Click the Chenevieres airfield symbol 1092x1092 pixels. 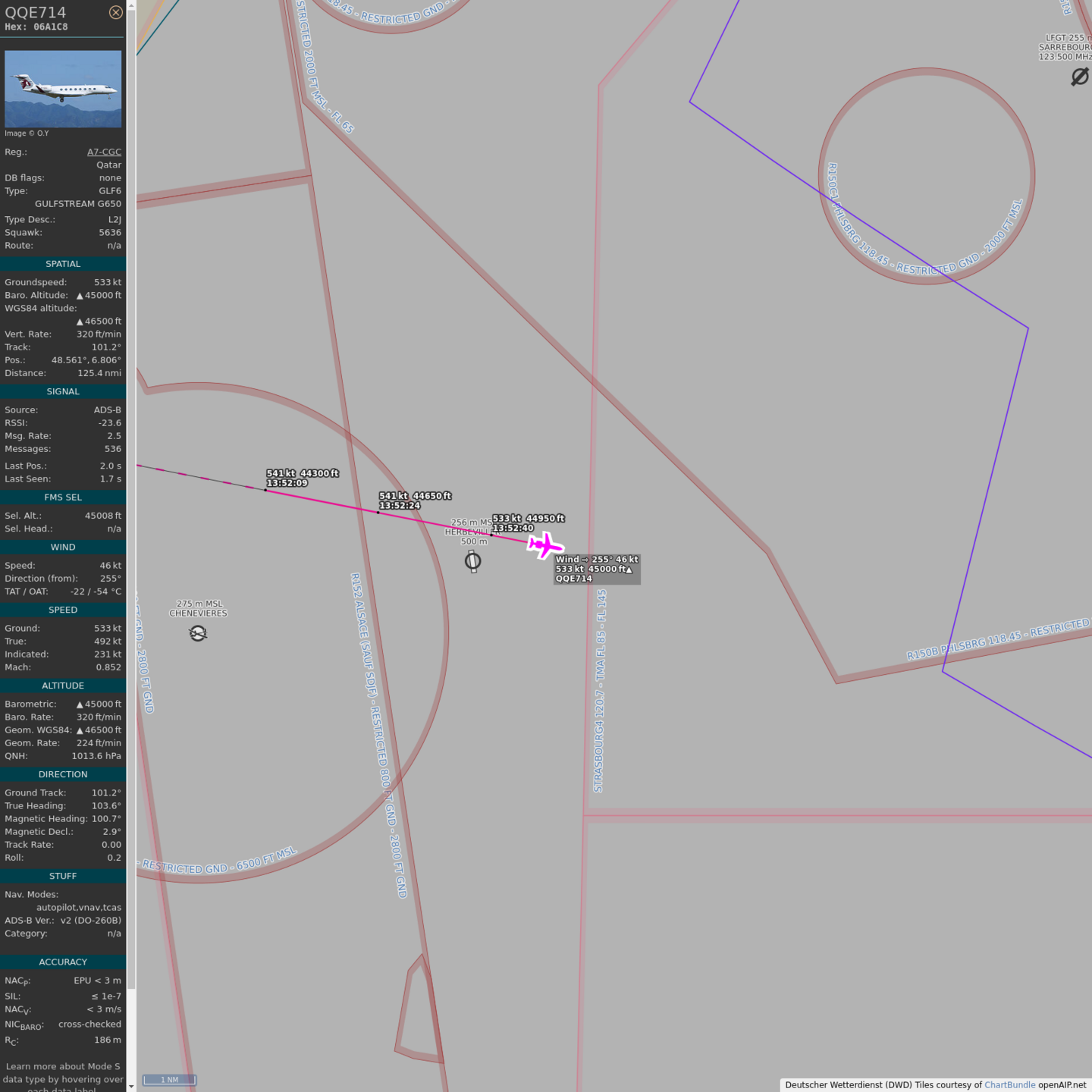pos(198,633)
